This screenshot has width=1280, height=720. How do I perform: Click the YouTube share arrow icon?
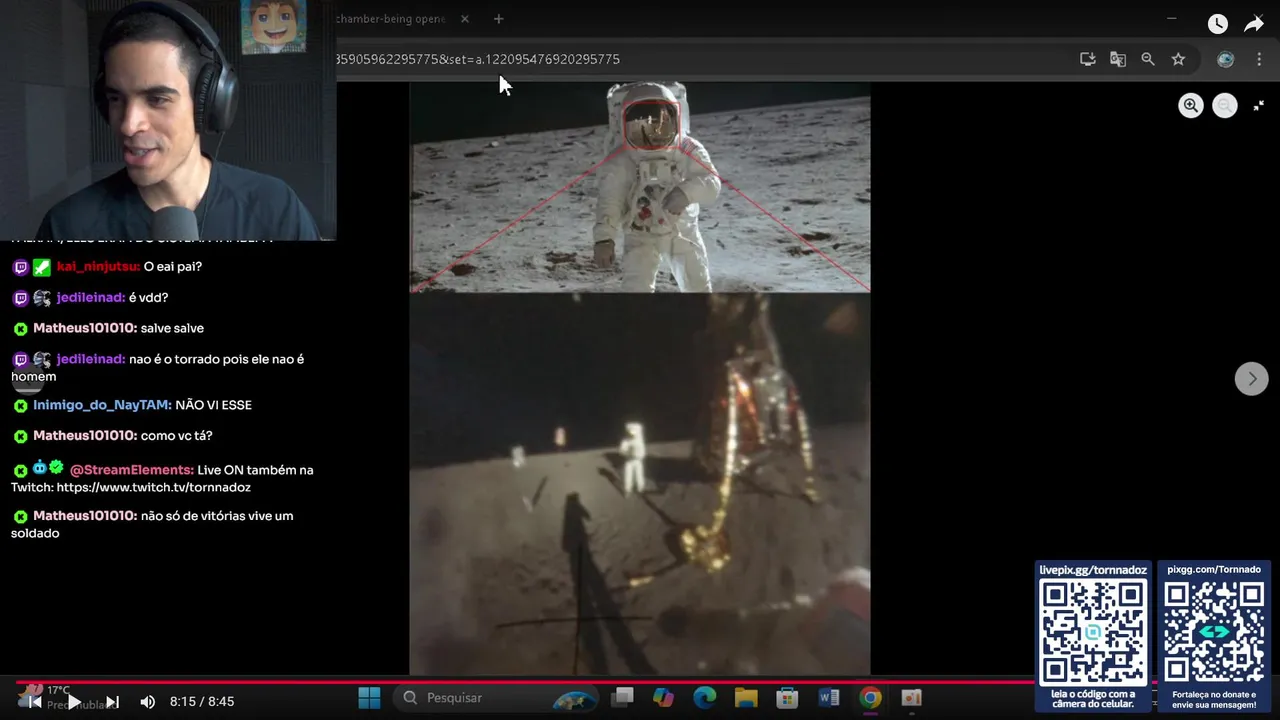coord(1254,24)
